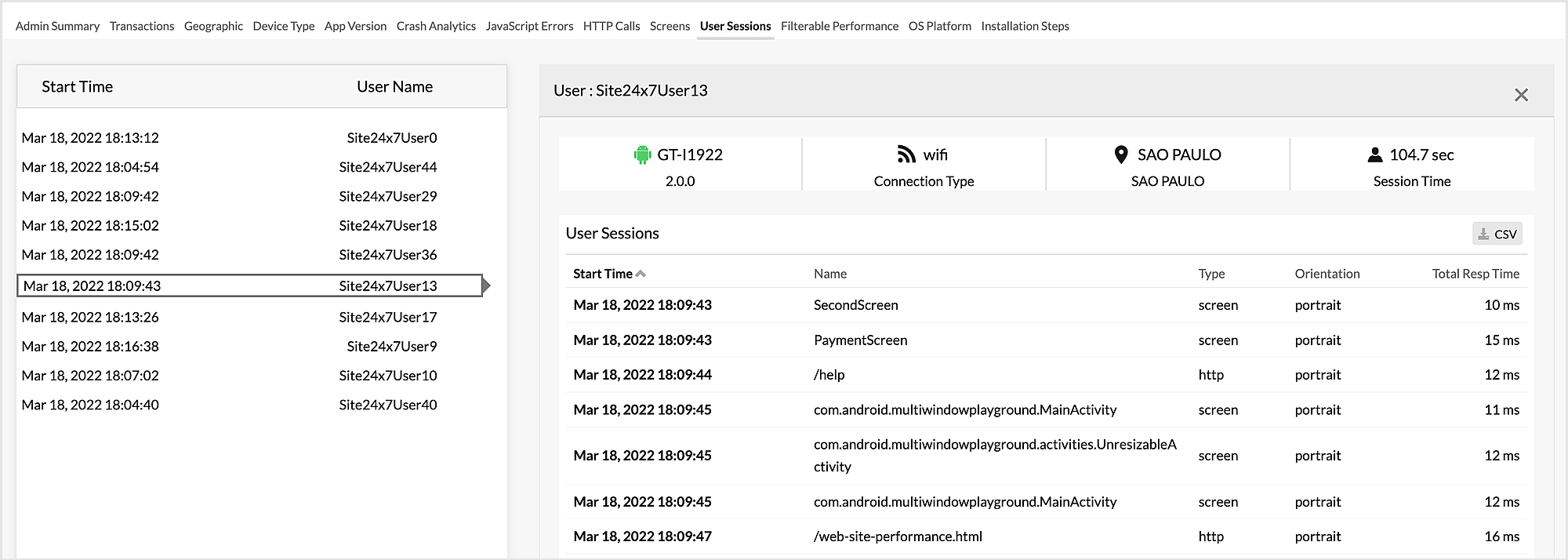1568x560 pixels.
Task: Click the Total Resp Time column header
Action: click(x=1475, y=274)
